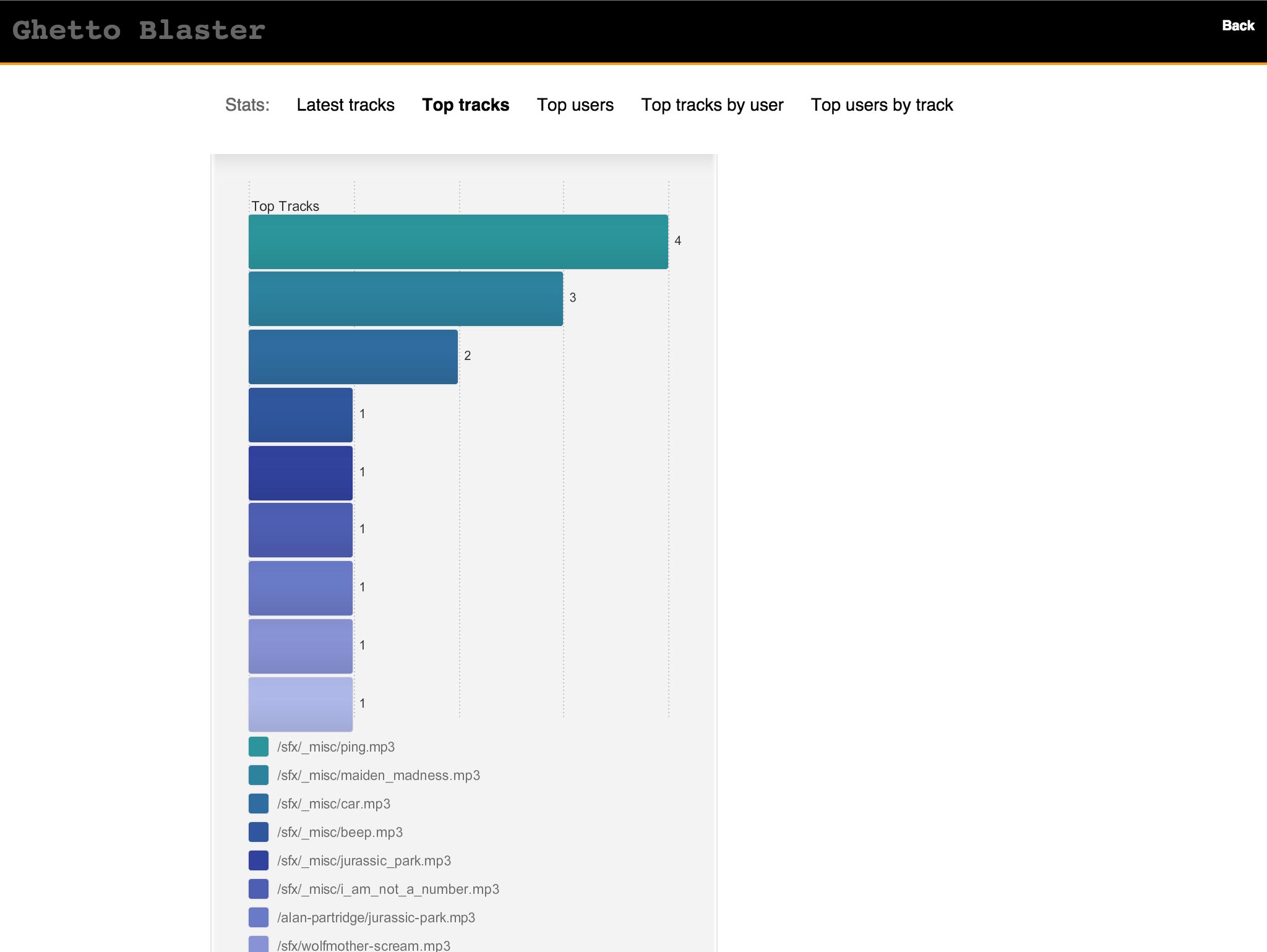Click the bar with value 3

coord(405,299)
